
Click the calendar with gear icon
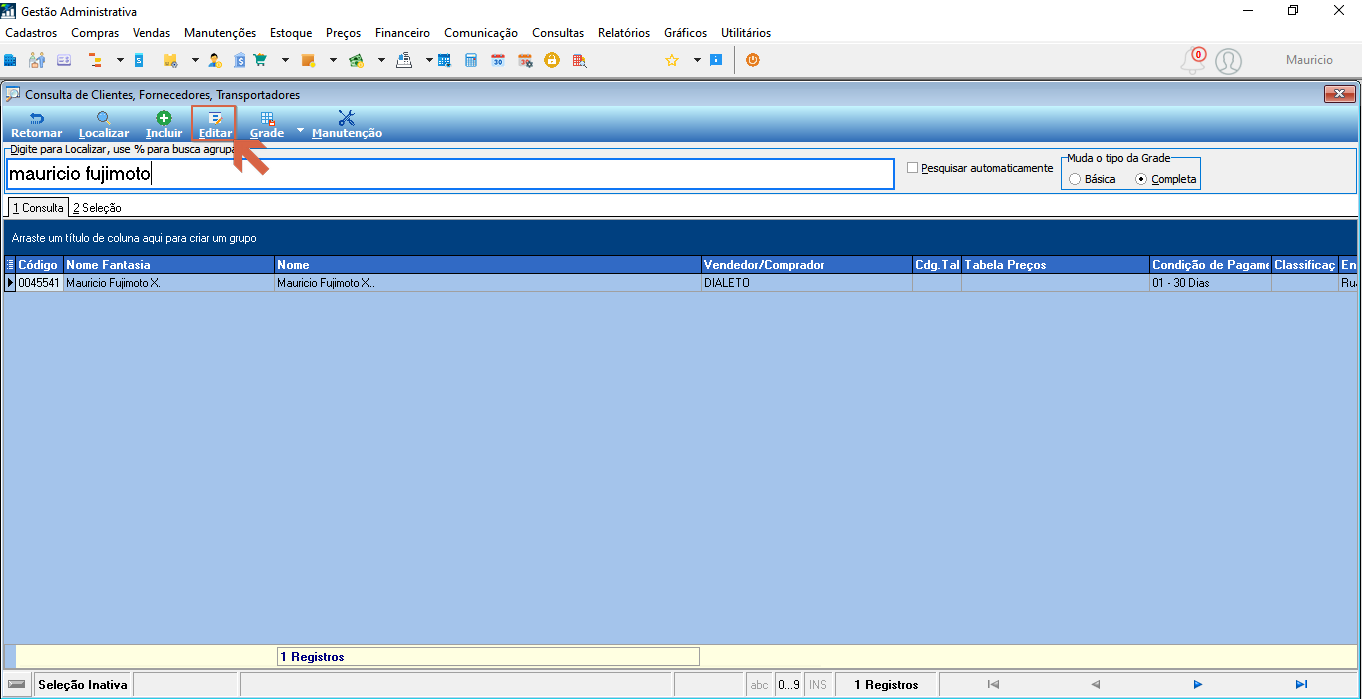[x=525, y=60]
